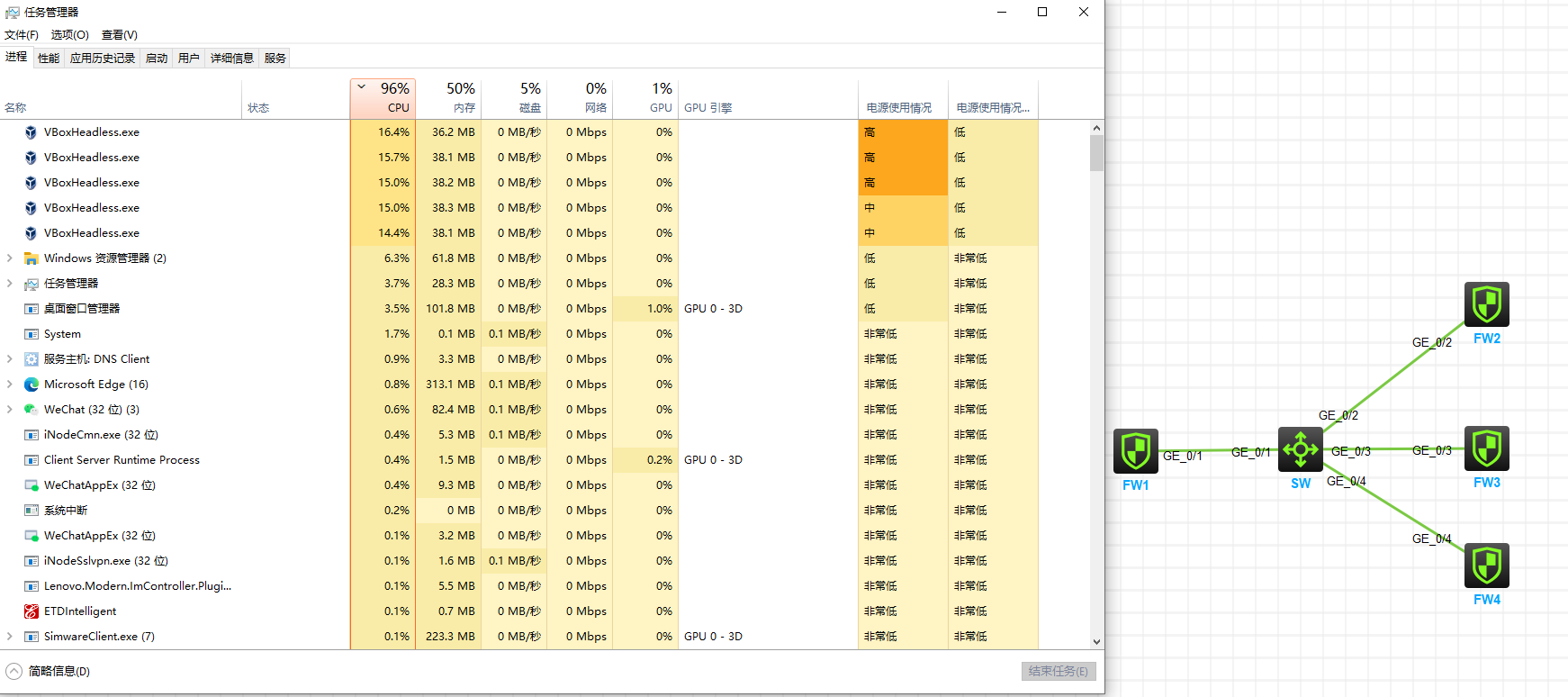Viewport: 1568px width, 697px height.
Task: Switch to the 详细信息 tab
Action: pos(232,59)
